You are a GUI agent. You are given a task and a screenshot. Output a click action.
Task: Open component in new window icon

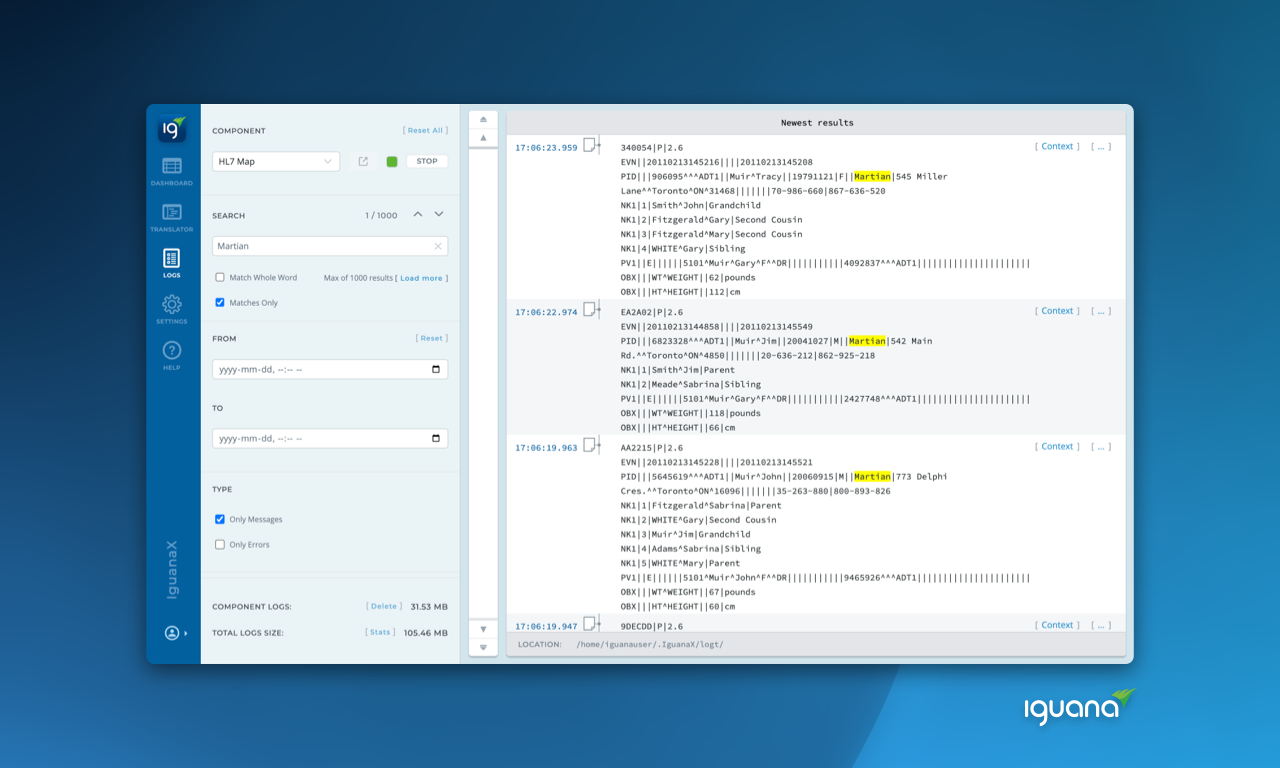point(363,161)
